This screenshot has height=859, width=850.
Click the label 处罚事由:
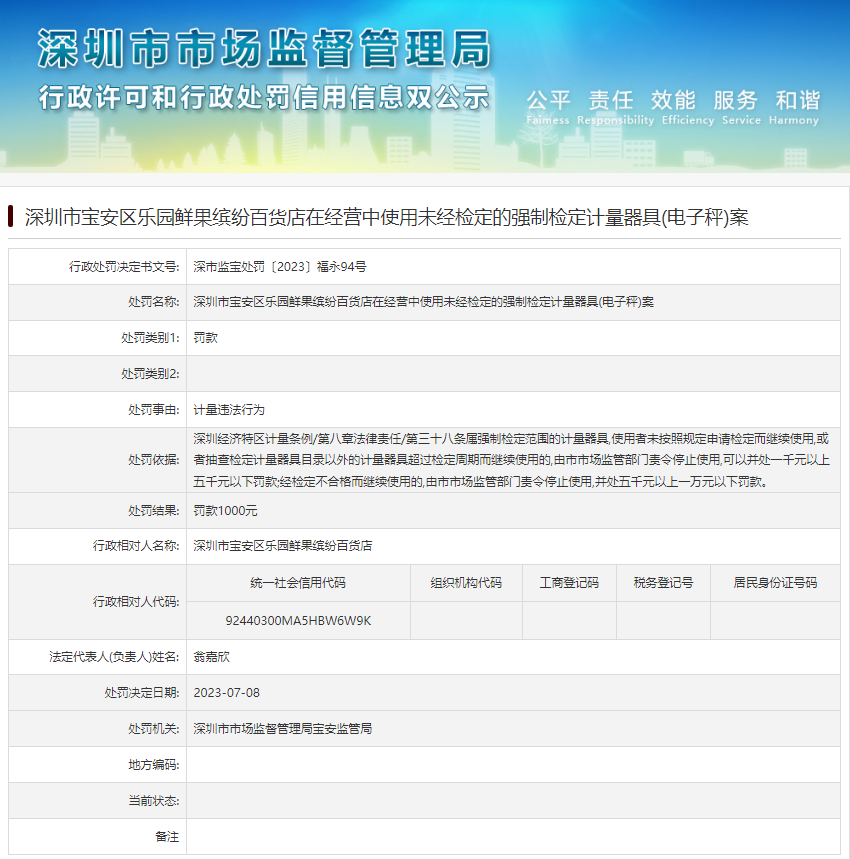pos(154,410)
